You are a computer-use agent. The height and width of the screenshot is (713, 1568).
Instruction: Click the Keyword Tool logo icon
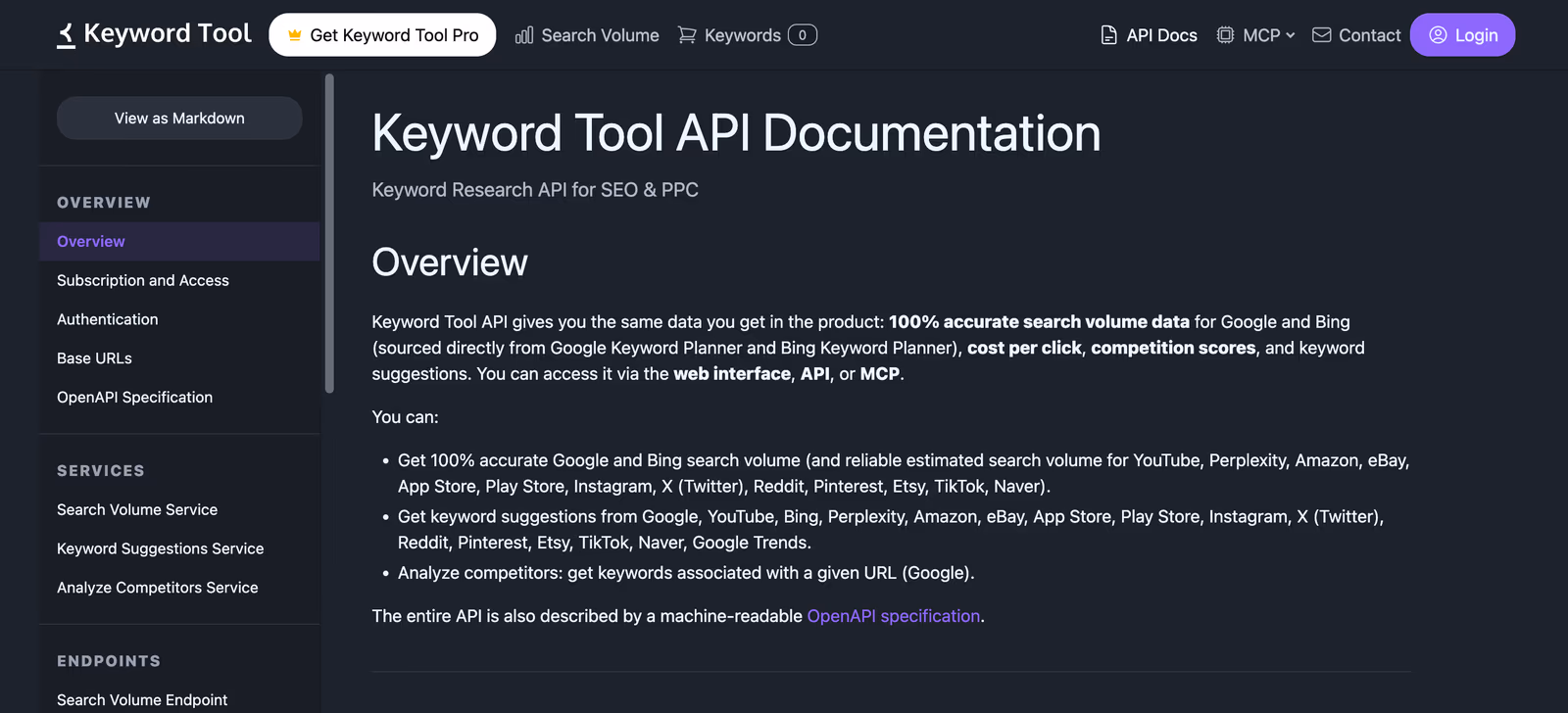[66, 35]
